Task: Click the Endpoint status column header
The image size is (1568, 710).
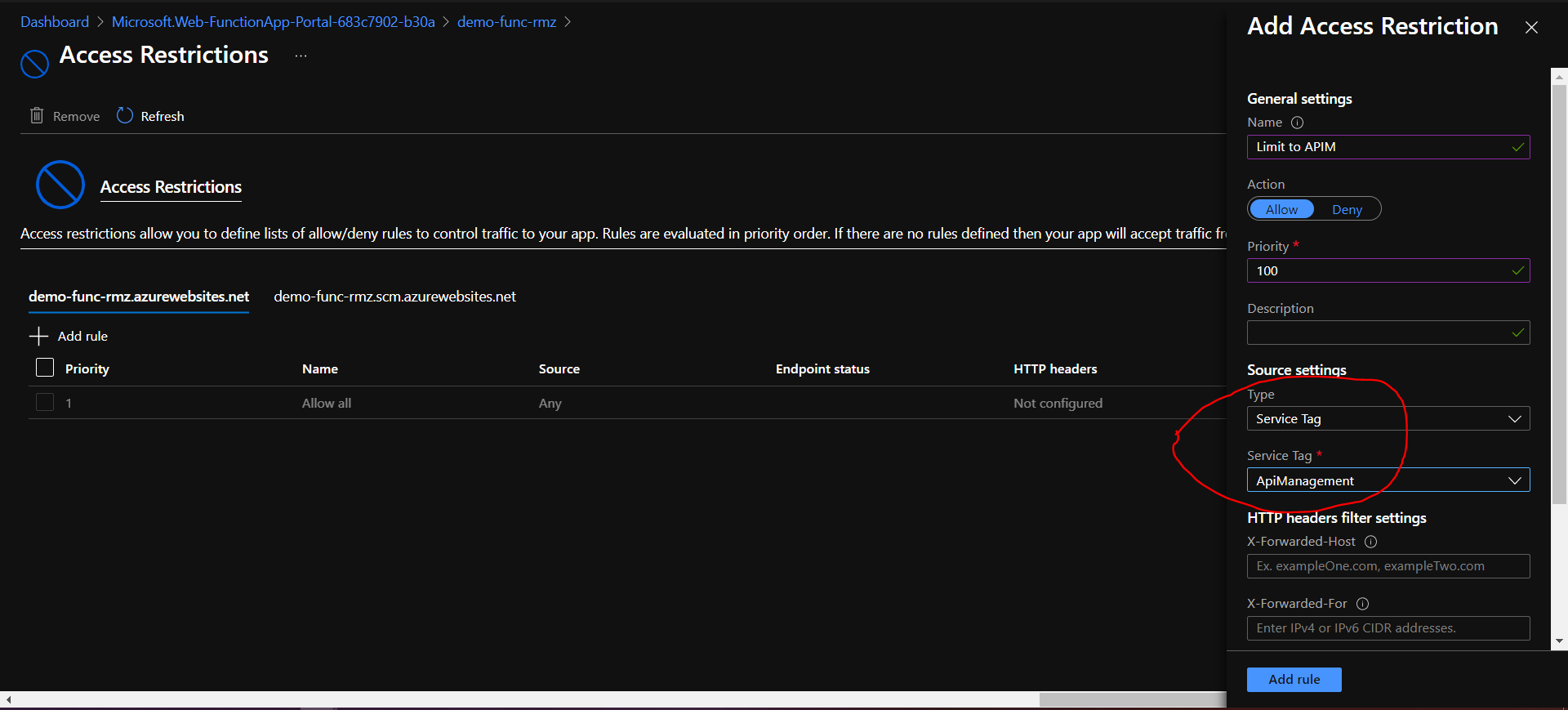Action: tap(822, 369)
